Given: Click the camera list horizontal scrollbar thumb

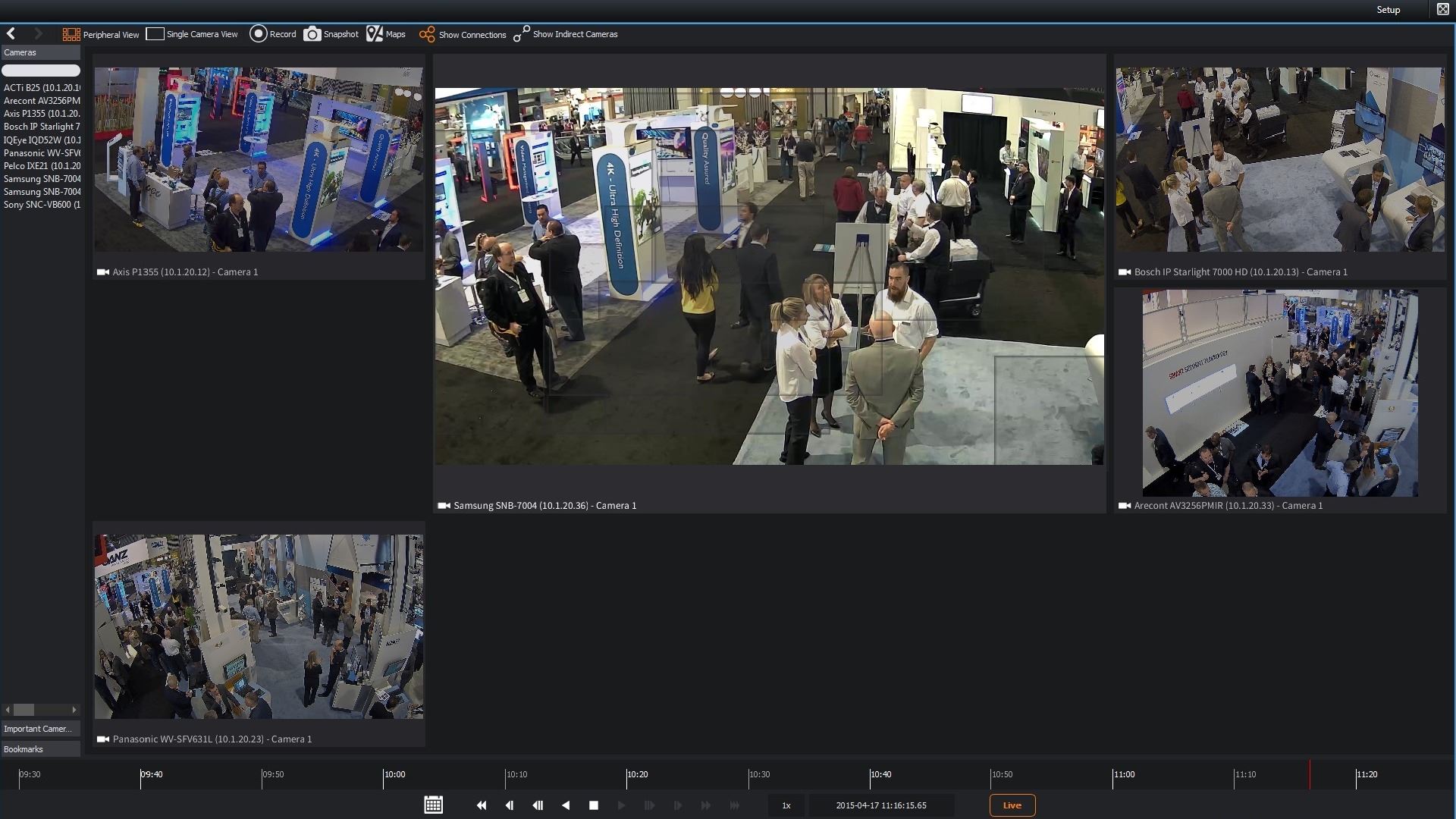Looking at the screenshot, I should pos(24,710).
